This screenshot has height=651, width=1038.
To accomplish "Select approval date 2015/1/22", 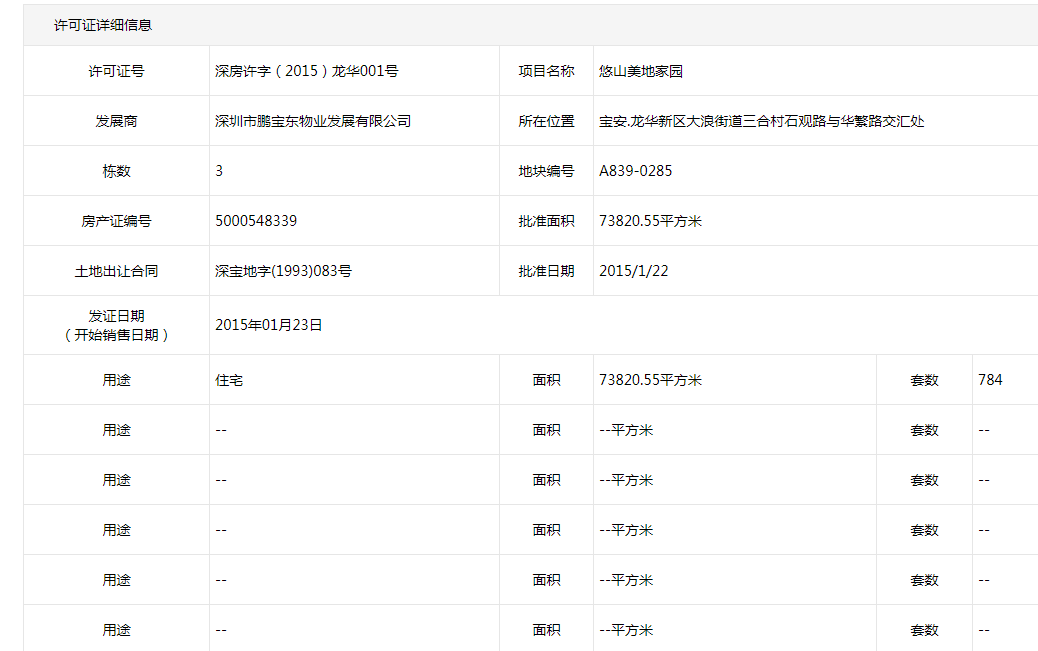I will [x=634, y=271].
